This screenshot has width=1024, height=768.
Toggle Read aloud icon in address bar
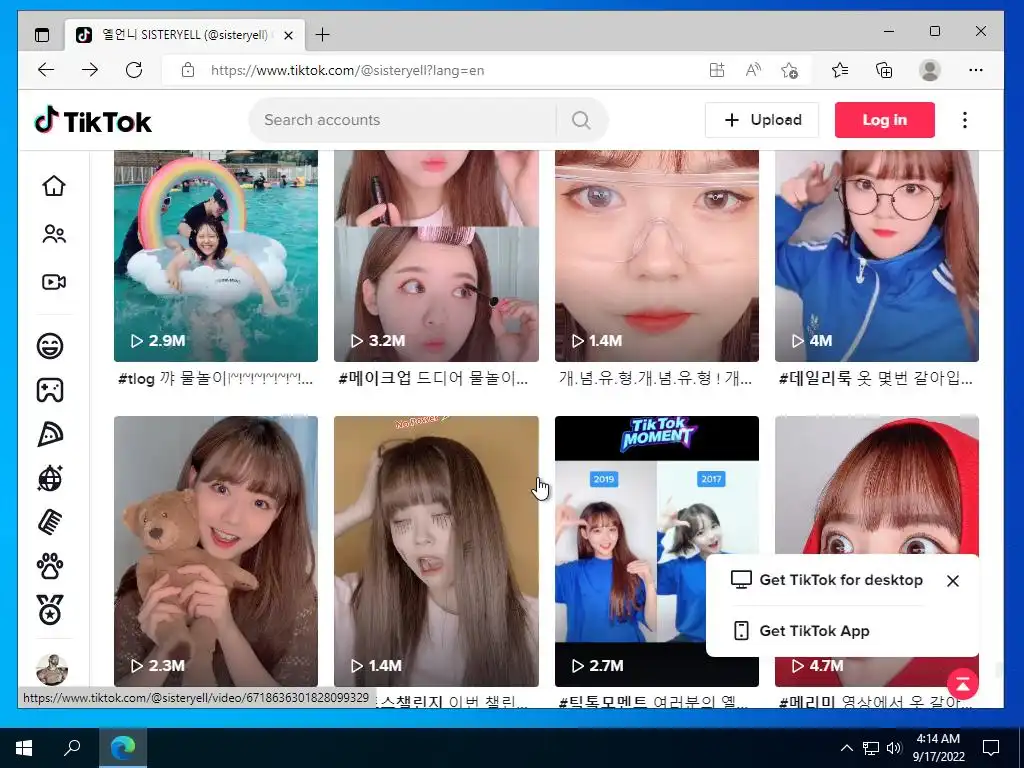tap(753, 70)
